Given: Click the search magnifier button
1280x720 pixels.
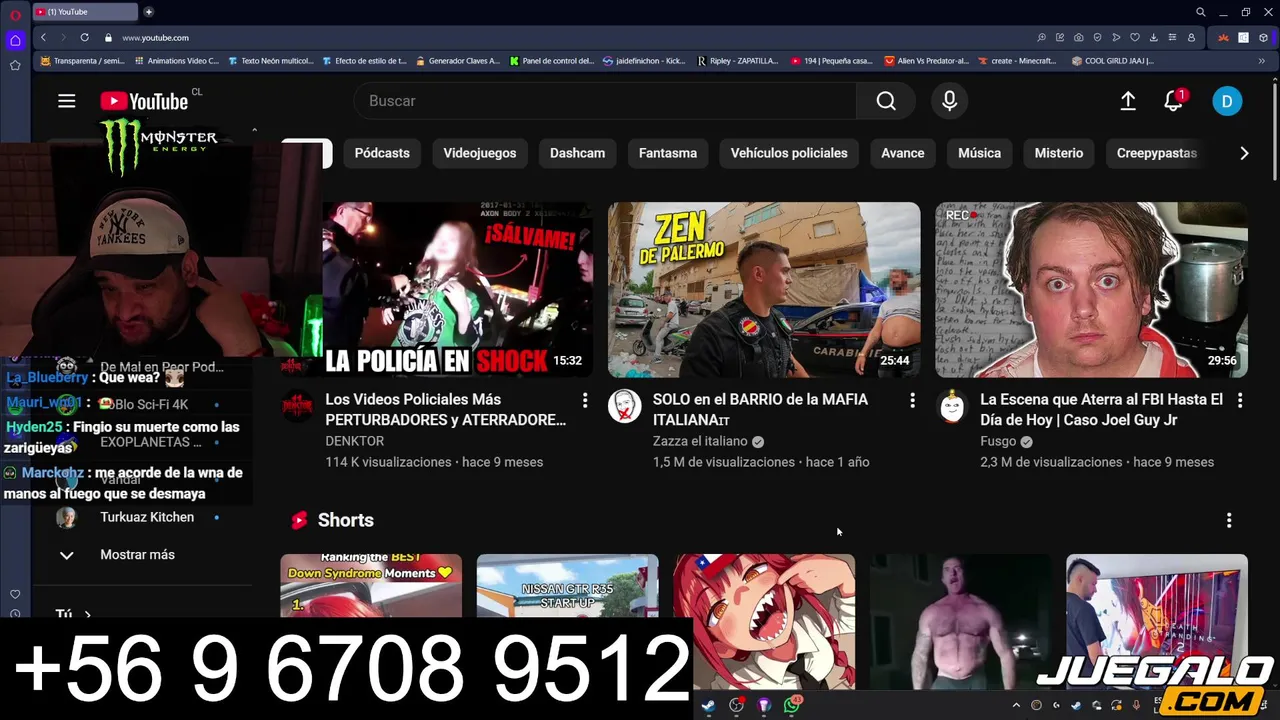Looking at the screenshot, I should pyautogui.click(x=886, y=101).
